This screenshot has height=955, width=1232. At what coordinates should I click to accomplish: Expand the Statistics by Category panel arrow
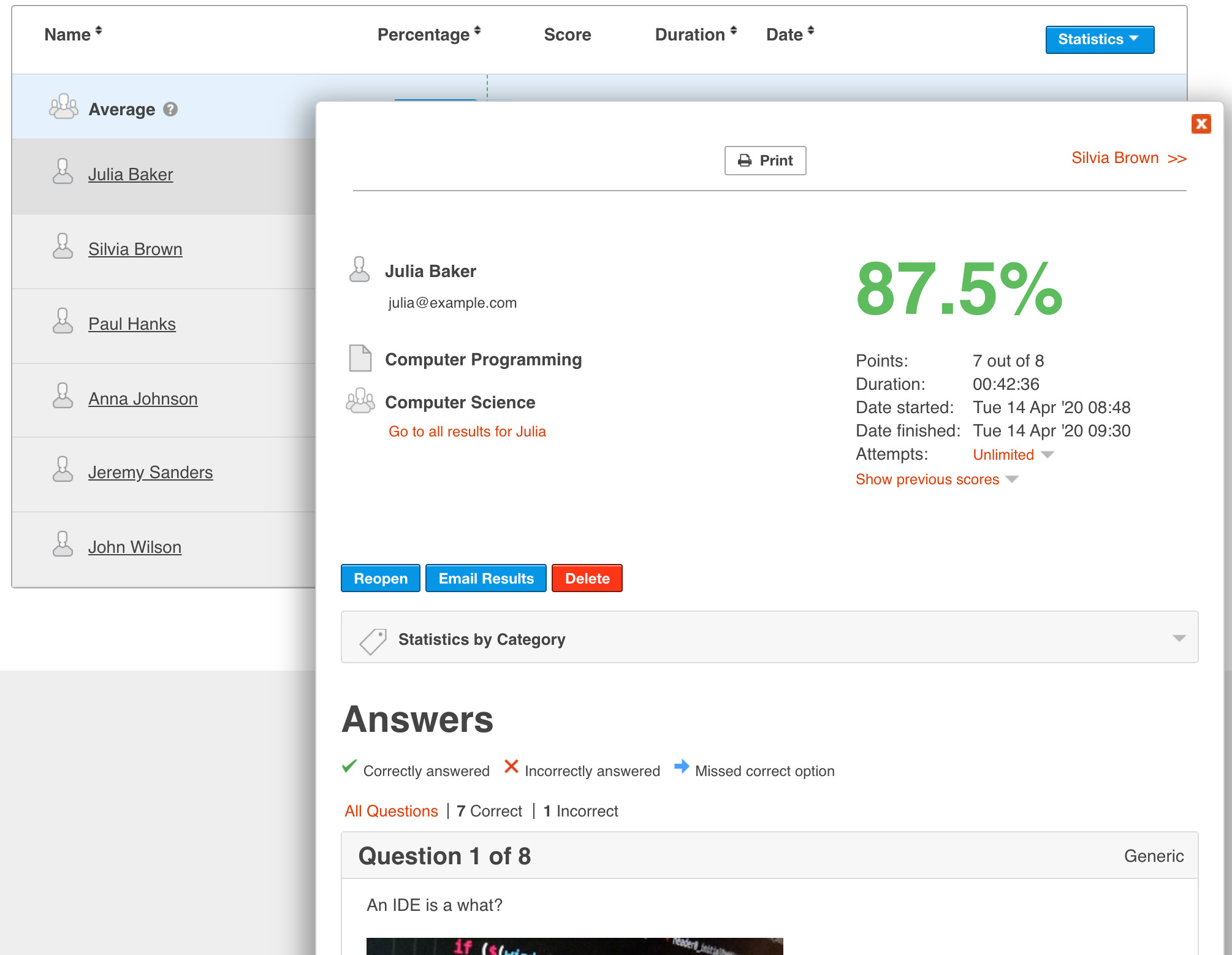coord(1179,639)
